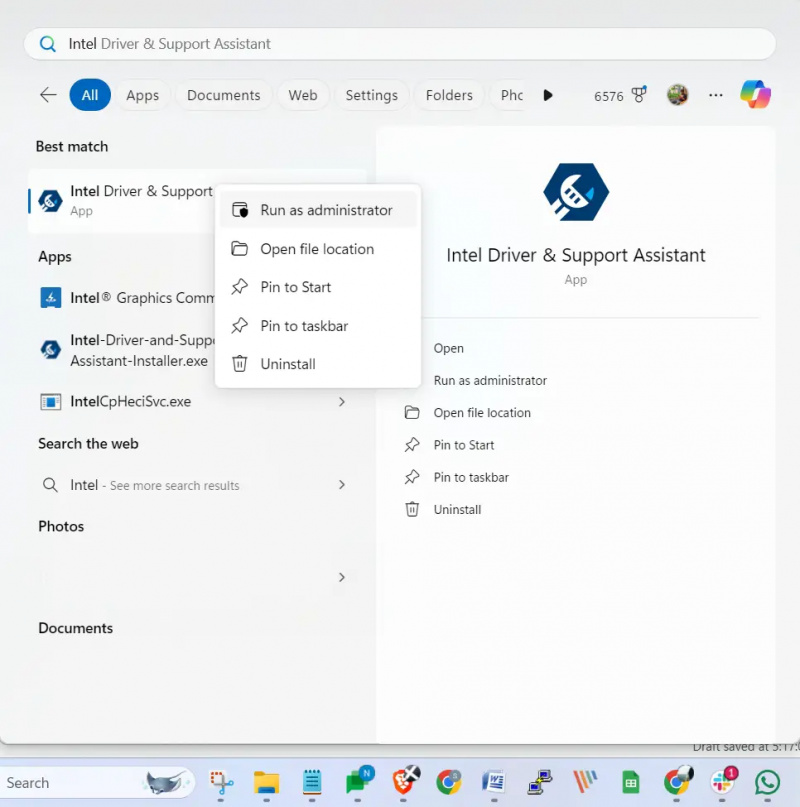Select the Intel-Driver-and-Support Assistant-Installer.exe text
The width and height of the screenshot is (800, 807).
click(142, 350)
